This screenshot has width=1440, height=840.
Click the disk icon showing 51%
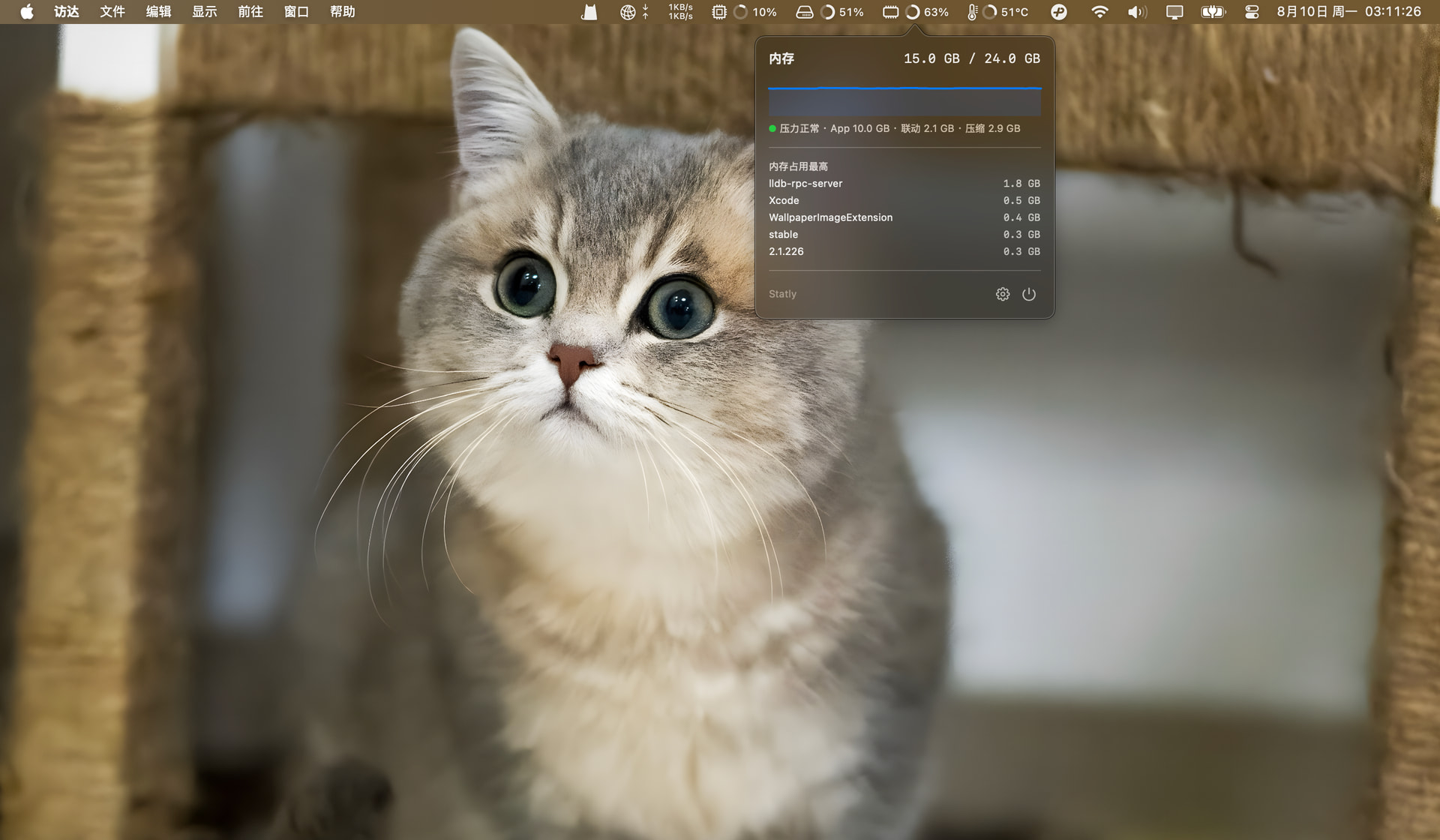point(805,12)
